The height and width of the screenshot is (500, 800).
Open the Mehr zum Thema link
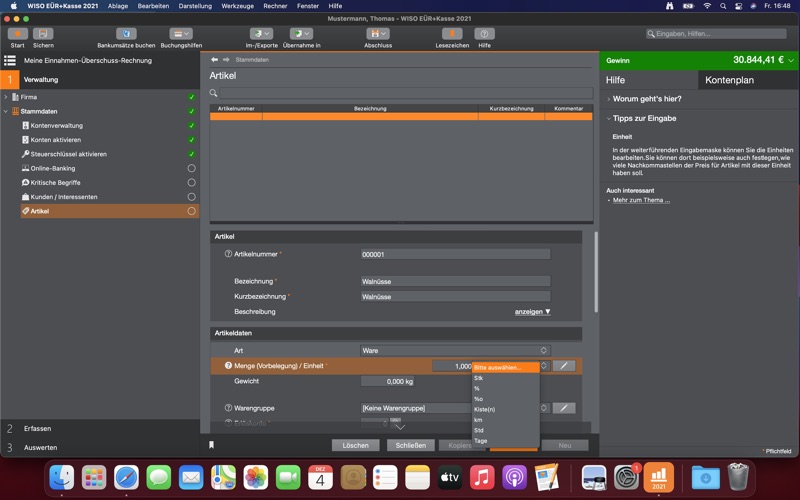coord(641,200)
